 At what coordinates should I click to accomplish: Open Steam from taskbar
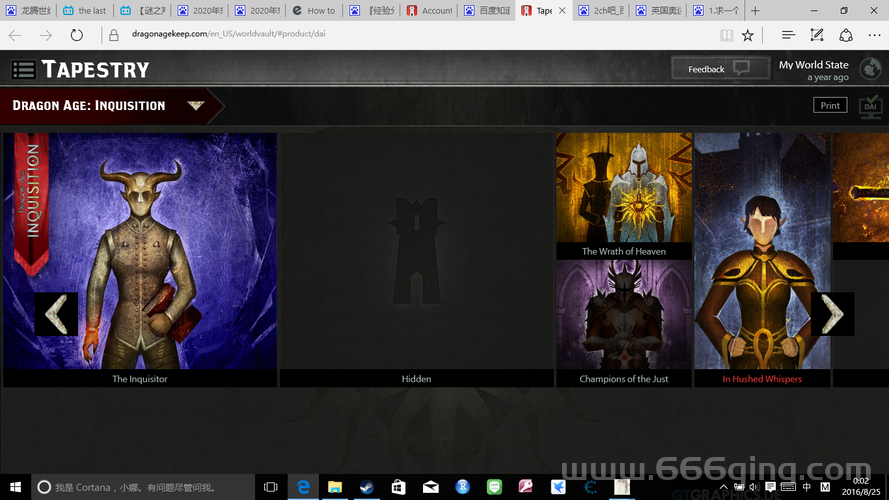click(x=367, y=487)
